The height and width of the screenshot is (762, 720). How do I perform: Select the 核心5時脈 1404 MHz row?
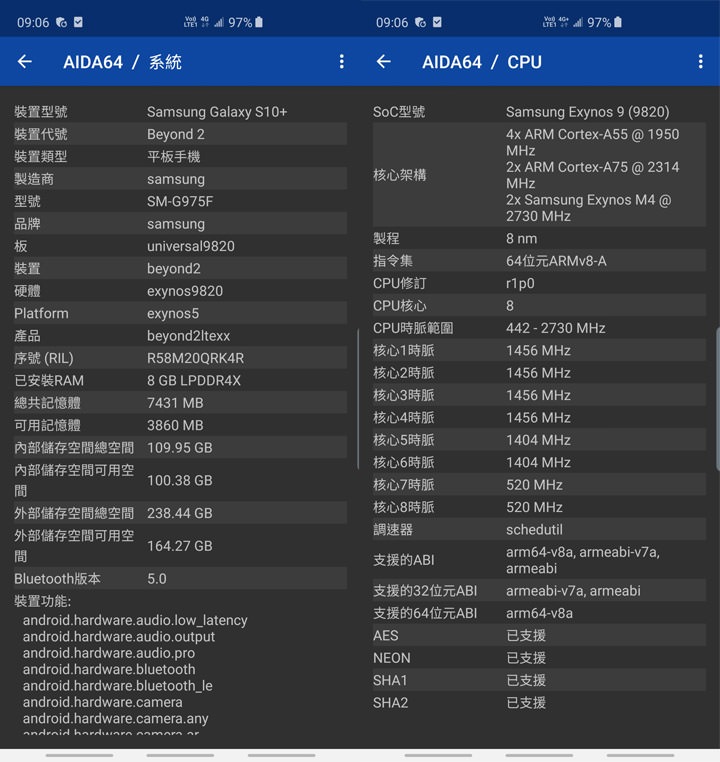tap(539, 439)
